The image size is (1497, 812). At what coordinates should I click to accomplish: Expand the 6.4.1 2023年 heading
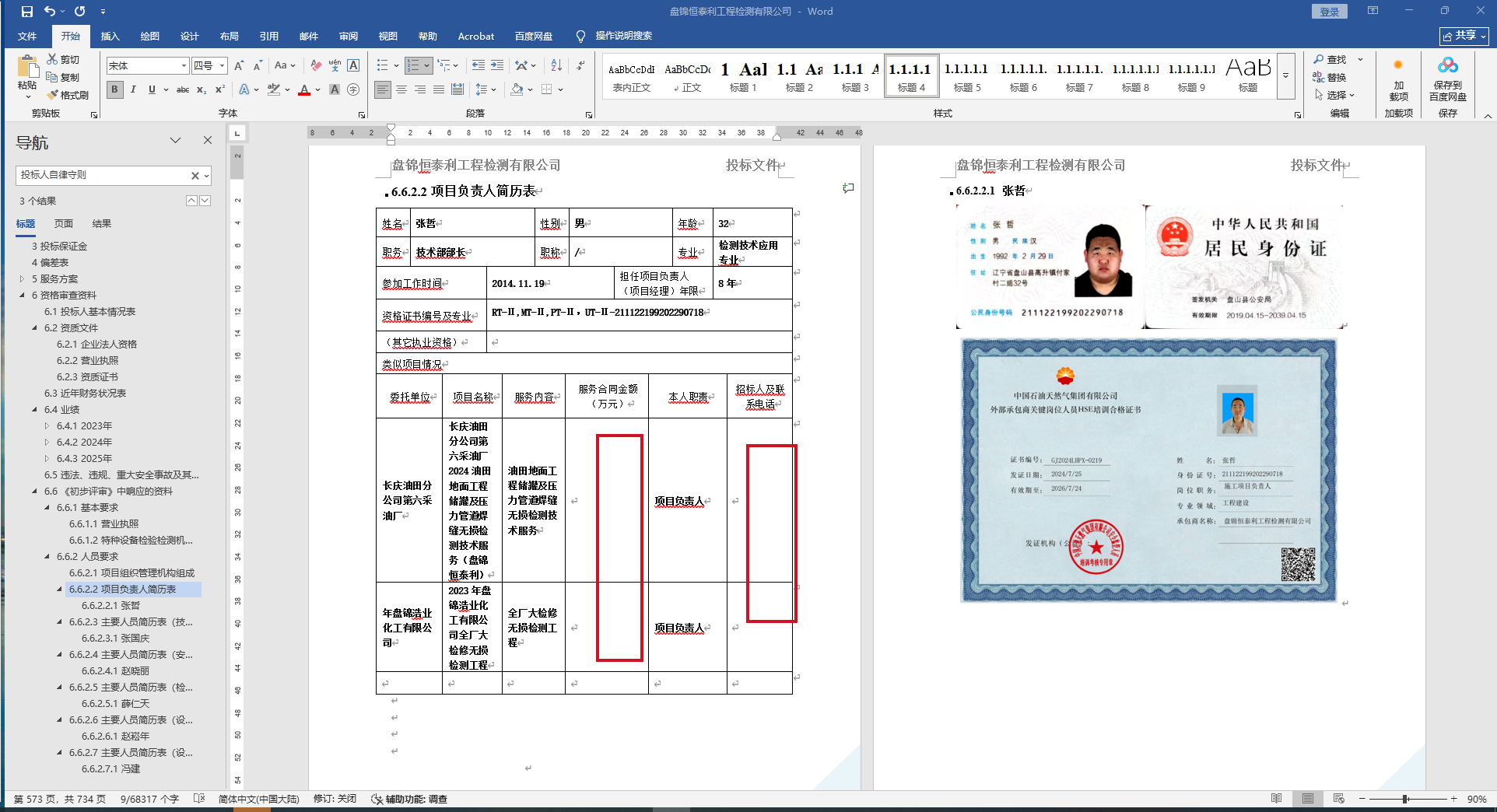click(x=47, y=425)
